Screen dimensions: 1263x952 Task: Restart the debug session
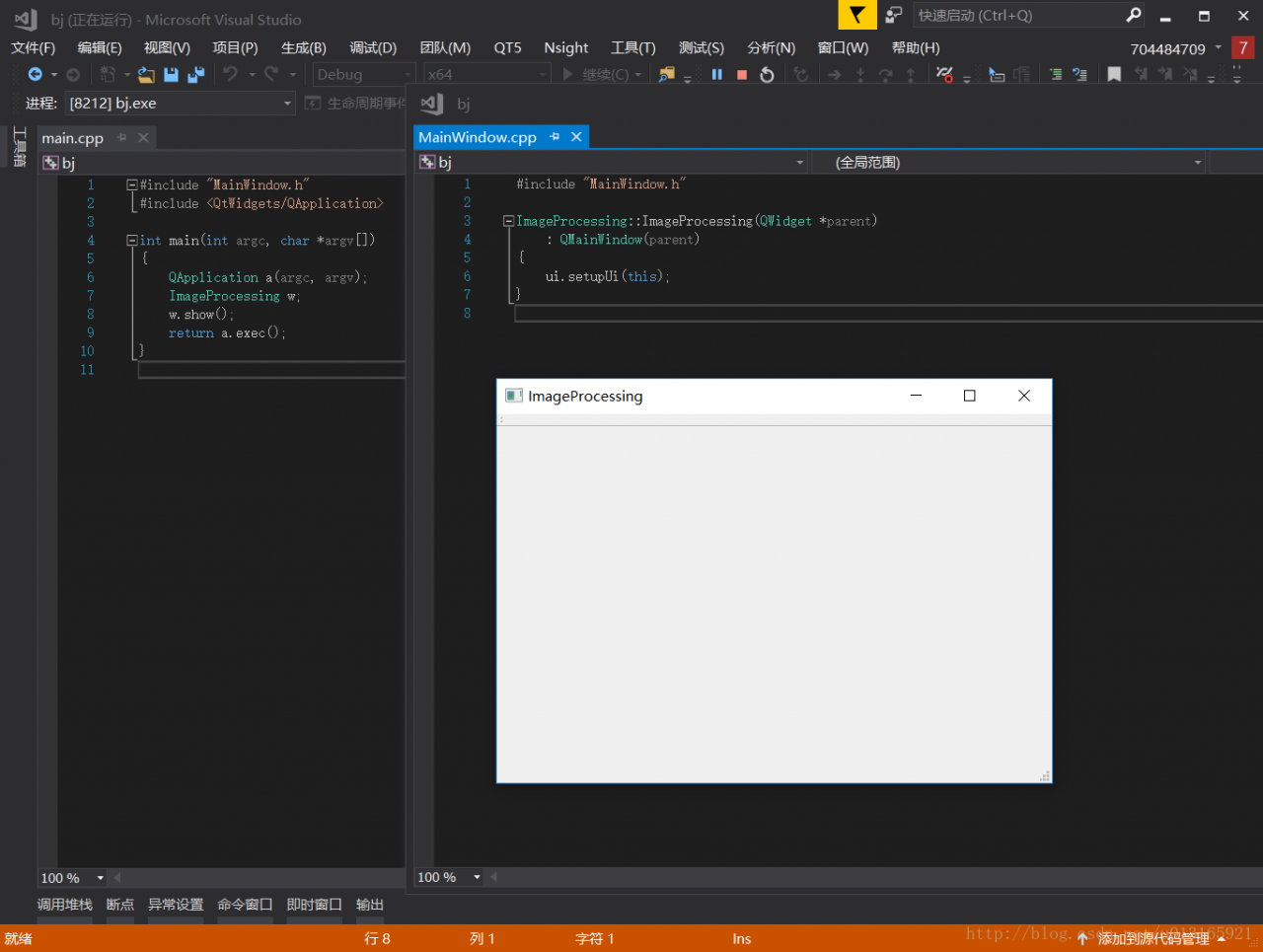tap(767, 75)
